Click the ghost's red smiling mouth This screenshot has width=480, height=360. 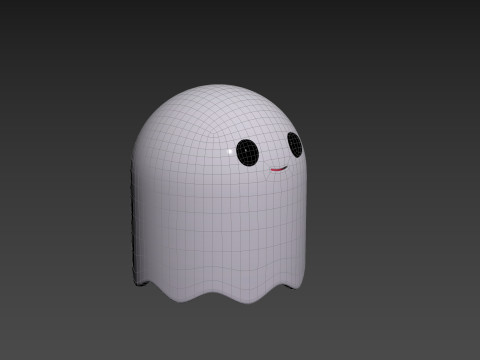point(279,169)
